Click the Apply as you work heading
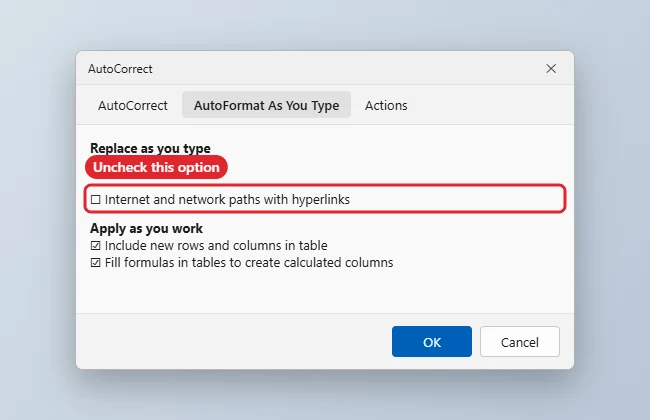The height and width of the screenshot is (420, 650). point(146,228)
